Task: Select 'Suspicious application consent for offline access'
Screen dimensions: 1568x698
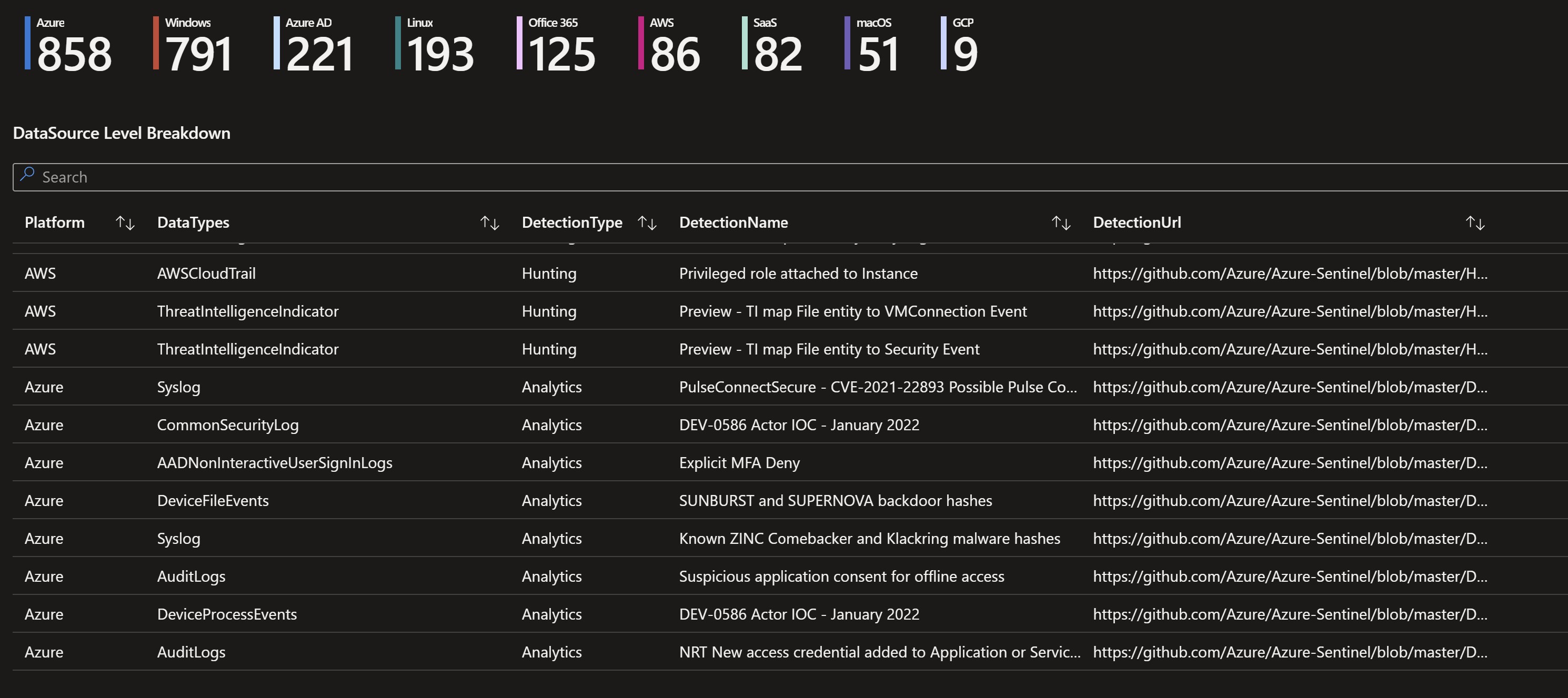Action: [x=842, y=576]
